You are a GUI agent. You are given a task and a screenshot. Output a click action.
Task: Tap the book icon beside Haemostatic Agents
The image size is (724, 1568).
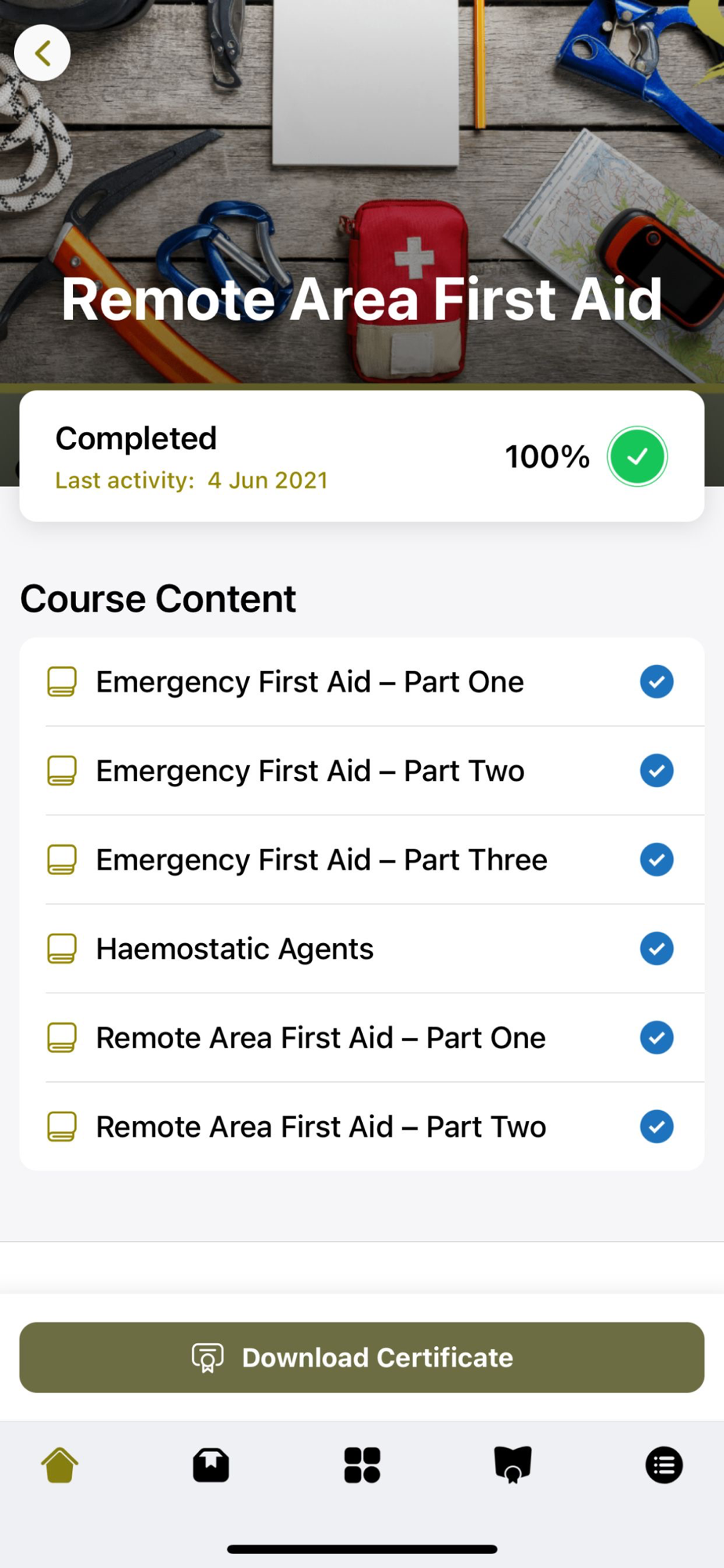[62, 949]
